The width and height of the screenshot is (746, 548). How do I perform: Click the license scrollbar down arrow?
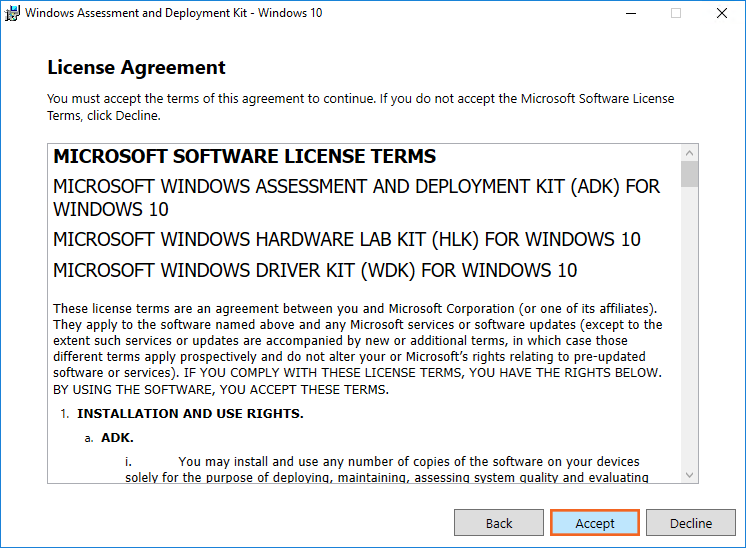(689, 474)
